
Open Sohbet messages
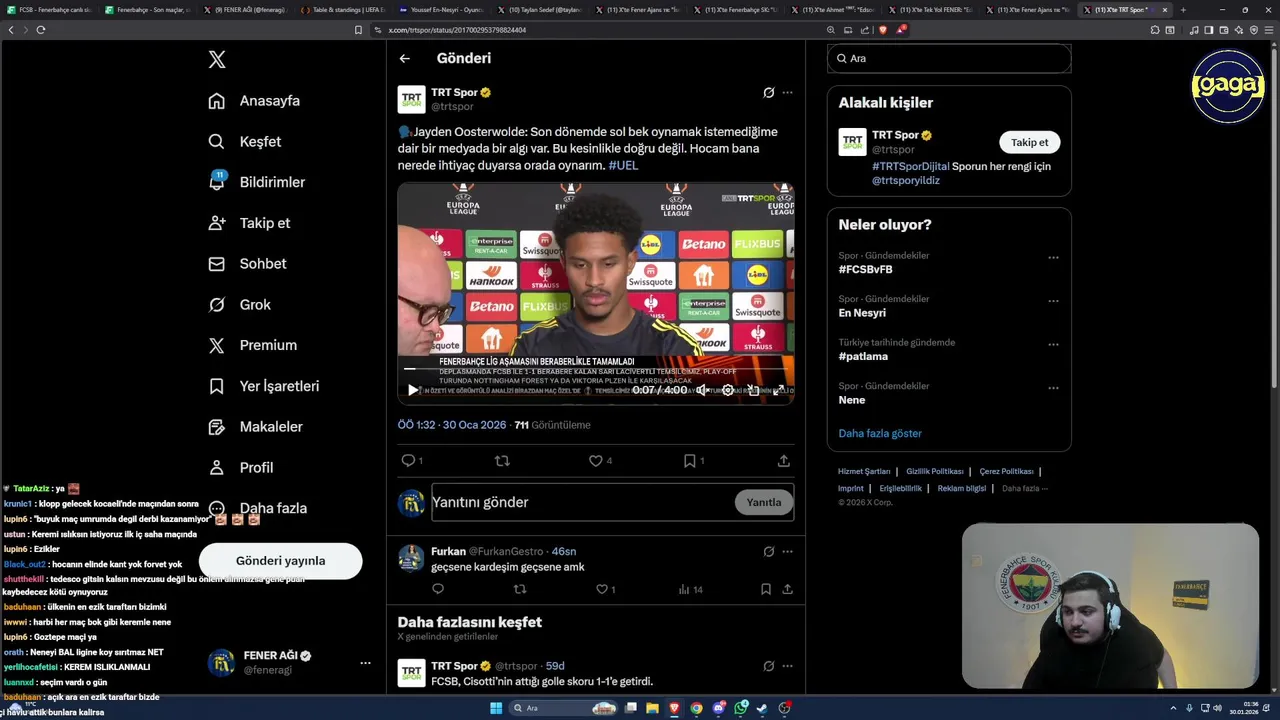click(247, 264)
